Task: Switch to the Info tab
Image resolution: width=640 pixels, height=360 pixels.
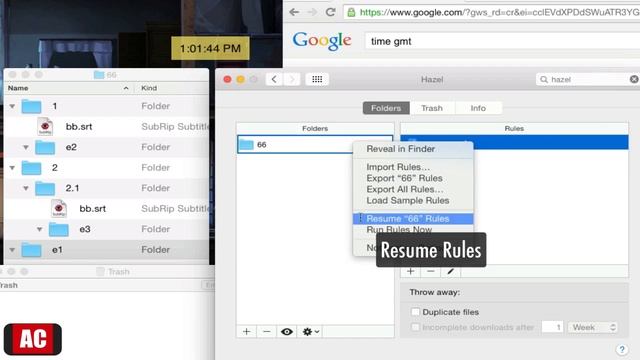Action: pos(478,108)
